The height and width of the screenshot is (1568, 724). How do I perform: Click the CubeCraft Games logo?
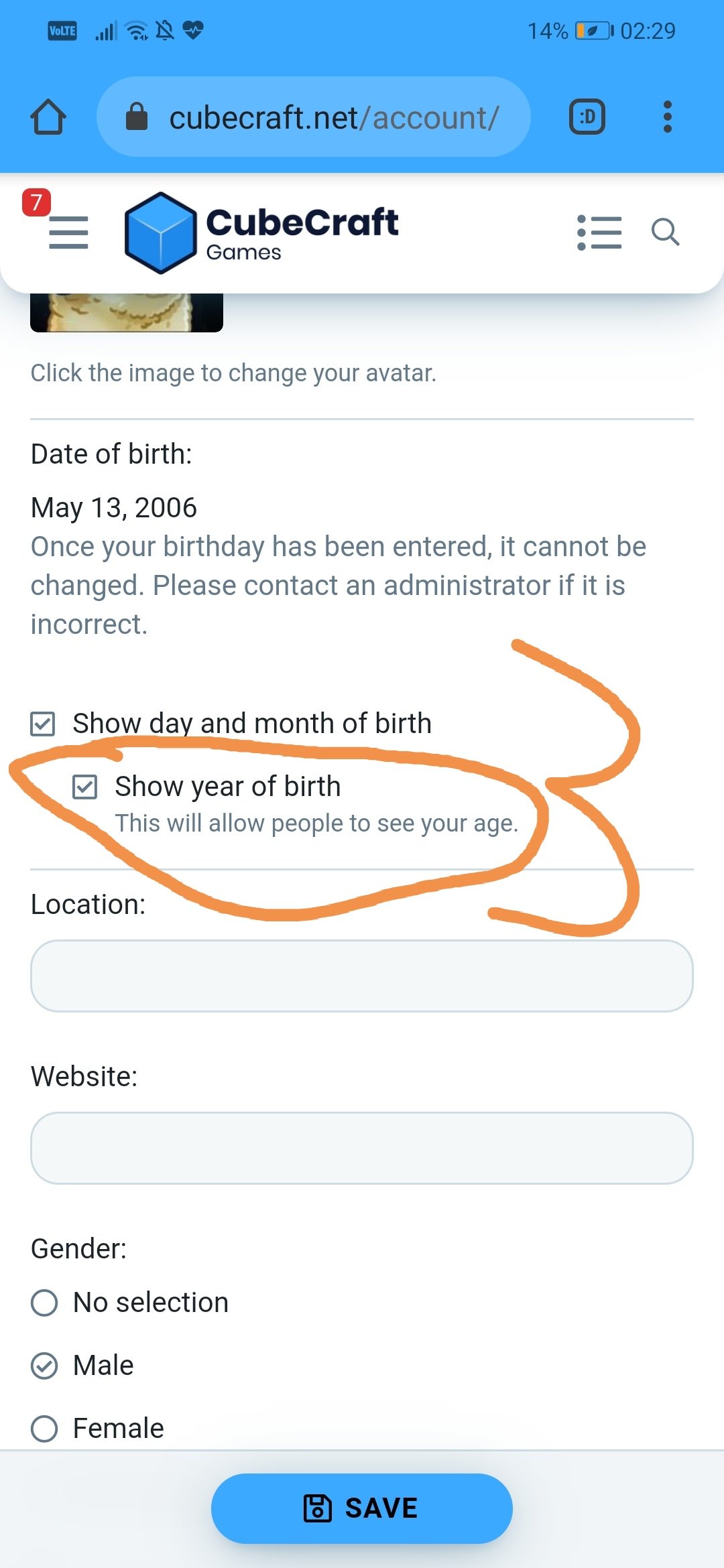coord(261,233)
